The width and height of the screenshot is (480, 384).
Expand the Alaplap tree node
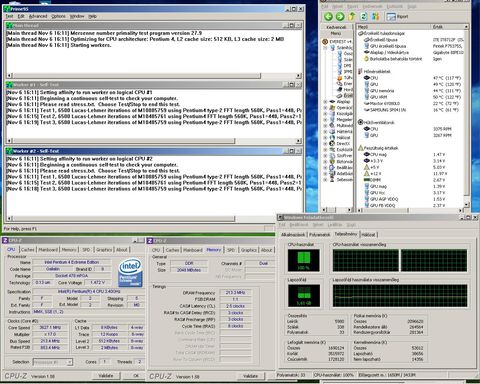[325, 102]
